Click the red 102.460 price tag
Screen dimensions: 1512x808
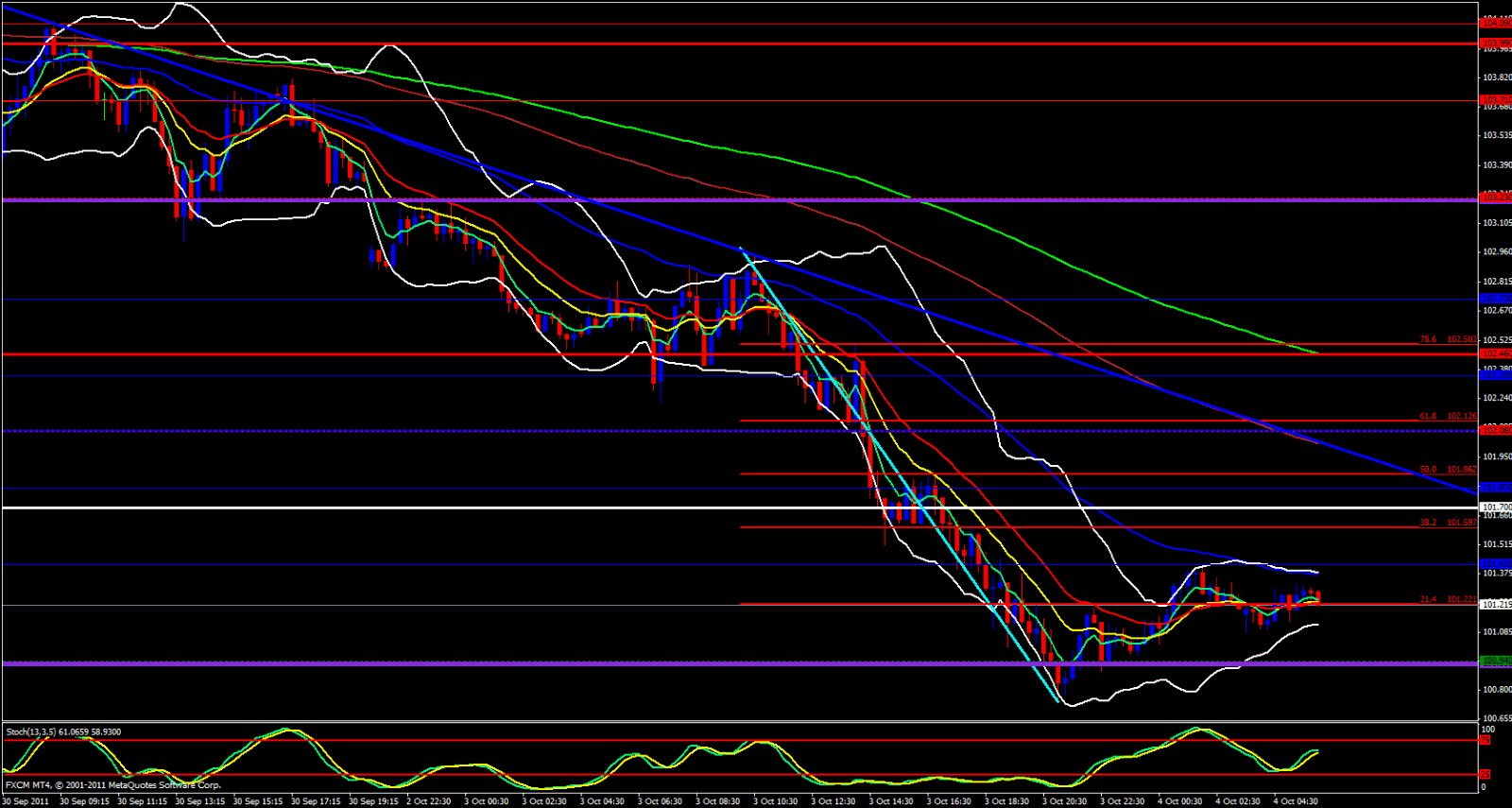(1496, 353)
